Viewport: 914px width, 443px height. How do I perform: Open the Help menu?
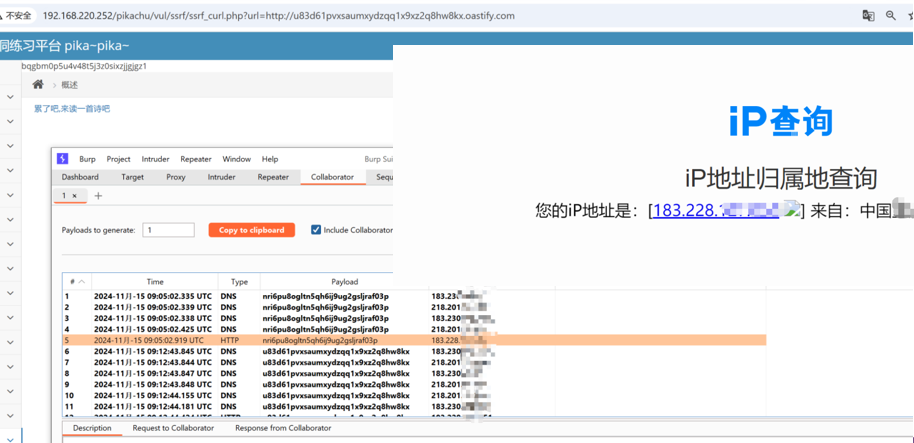[x=270, y=159]
